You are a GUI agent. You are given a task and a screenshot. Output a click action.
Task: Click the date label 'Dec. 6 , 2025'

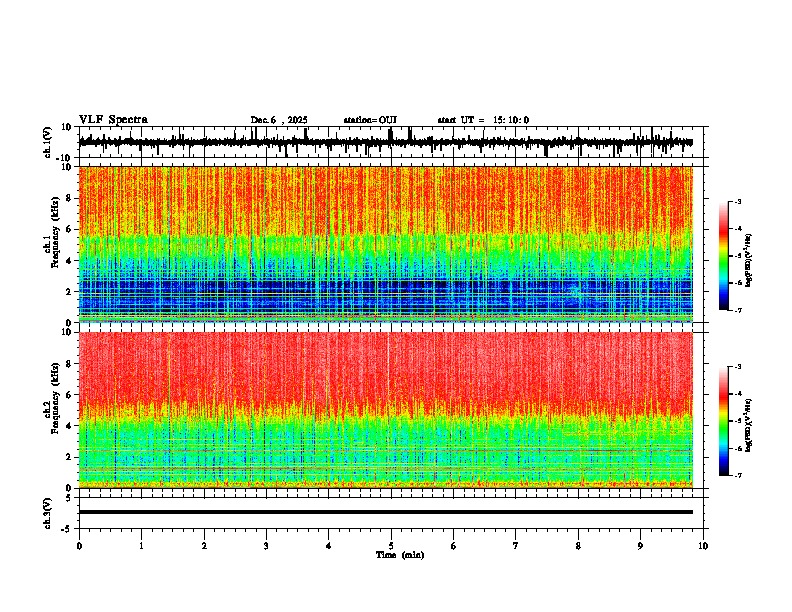pyautogui.click(x=279, y=120)
